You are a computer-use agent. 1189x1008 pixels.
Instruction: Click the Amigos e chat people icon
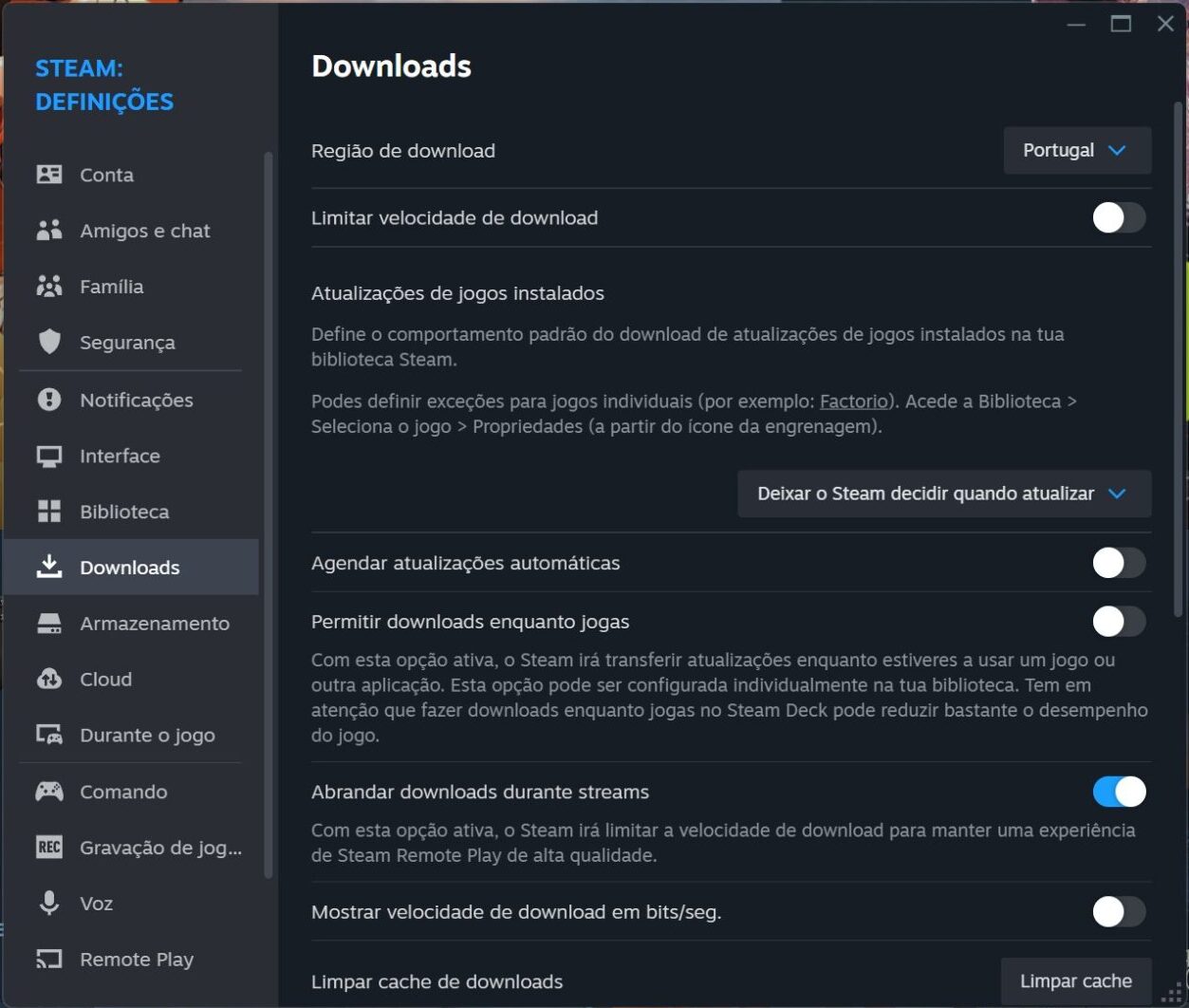[x=49, y=231]
